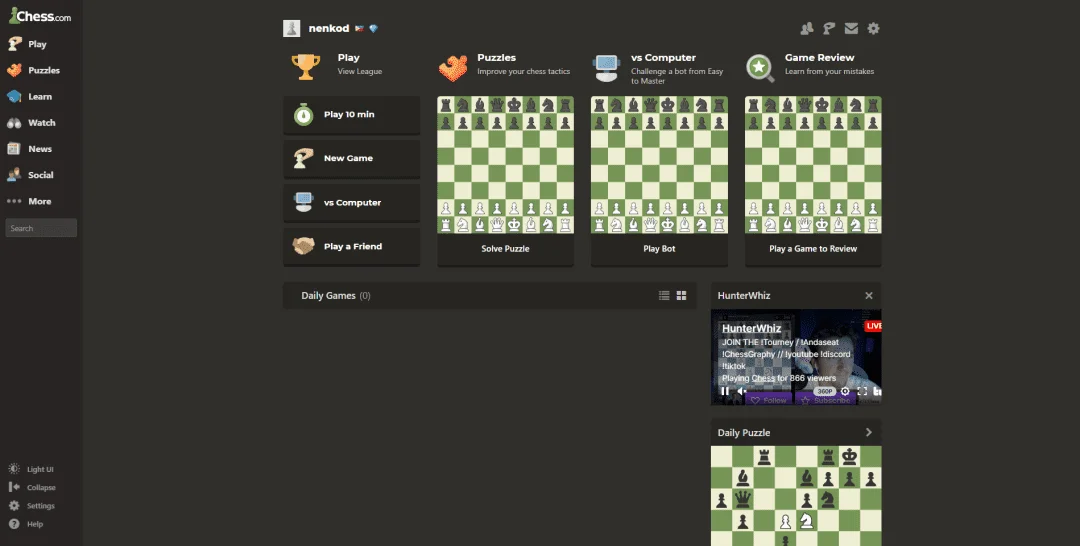Click Solve Puzzle button
This screenshot has height=546, width=1080.
click(x=506, y=249)
